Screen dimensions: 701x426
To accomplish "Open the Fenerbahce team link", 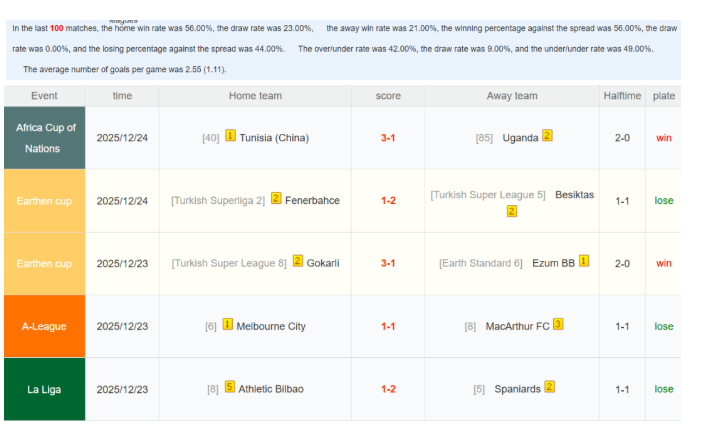I will click(312, 201).
